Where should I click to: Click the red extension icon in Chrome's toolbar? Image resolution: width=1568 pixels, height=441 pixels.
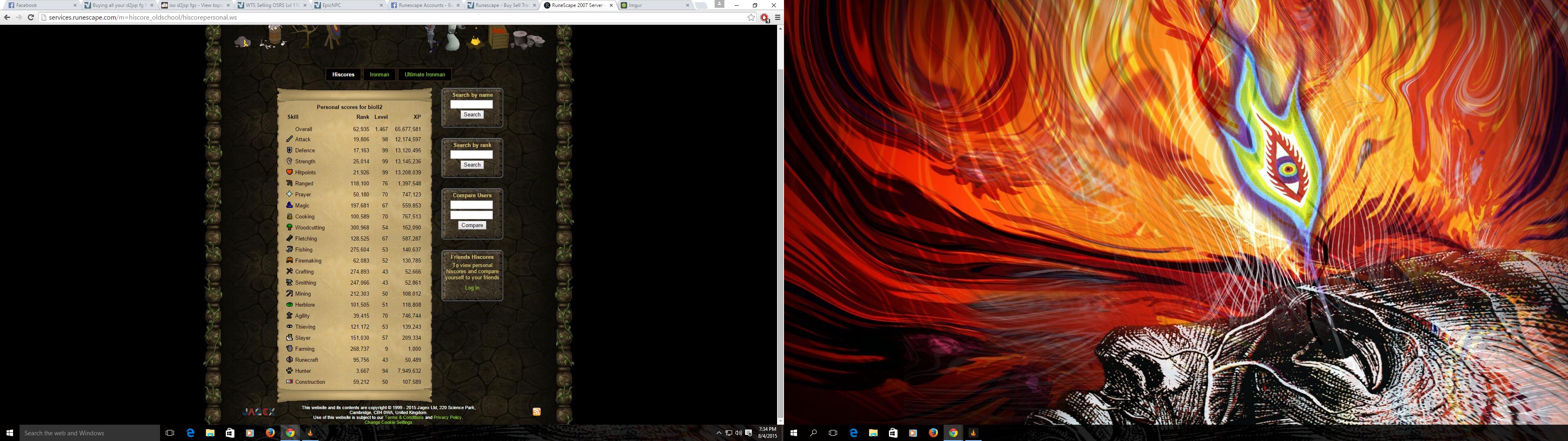point(765,18)
